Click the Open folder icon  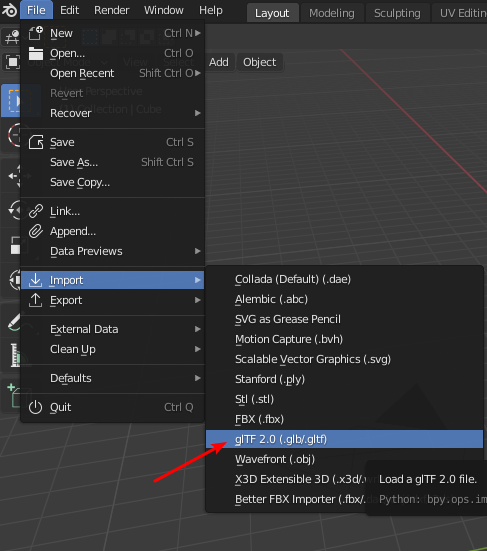35,53
